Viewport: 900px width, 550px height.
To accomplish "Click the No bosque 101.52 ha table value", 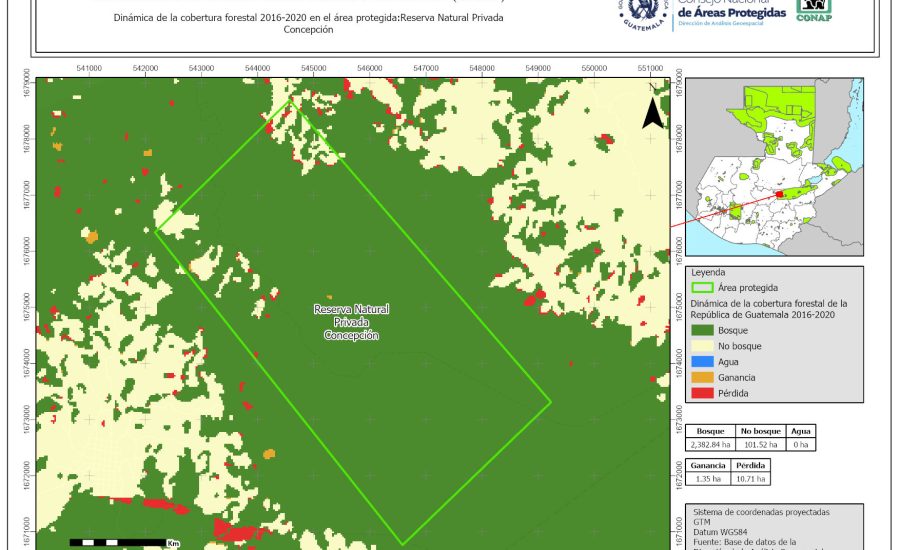I will coord(761,444).
